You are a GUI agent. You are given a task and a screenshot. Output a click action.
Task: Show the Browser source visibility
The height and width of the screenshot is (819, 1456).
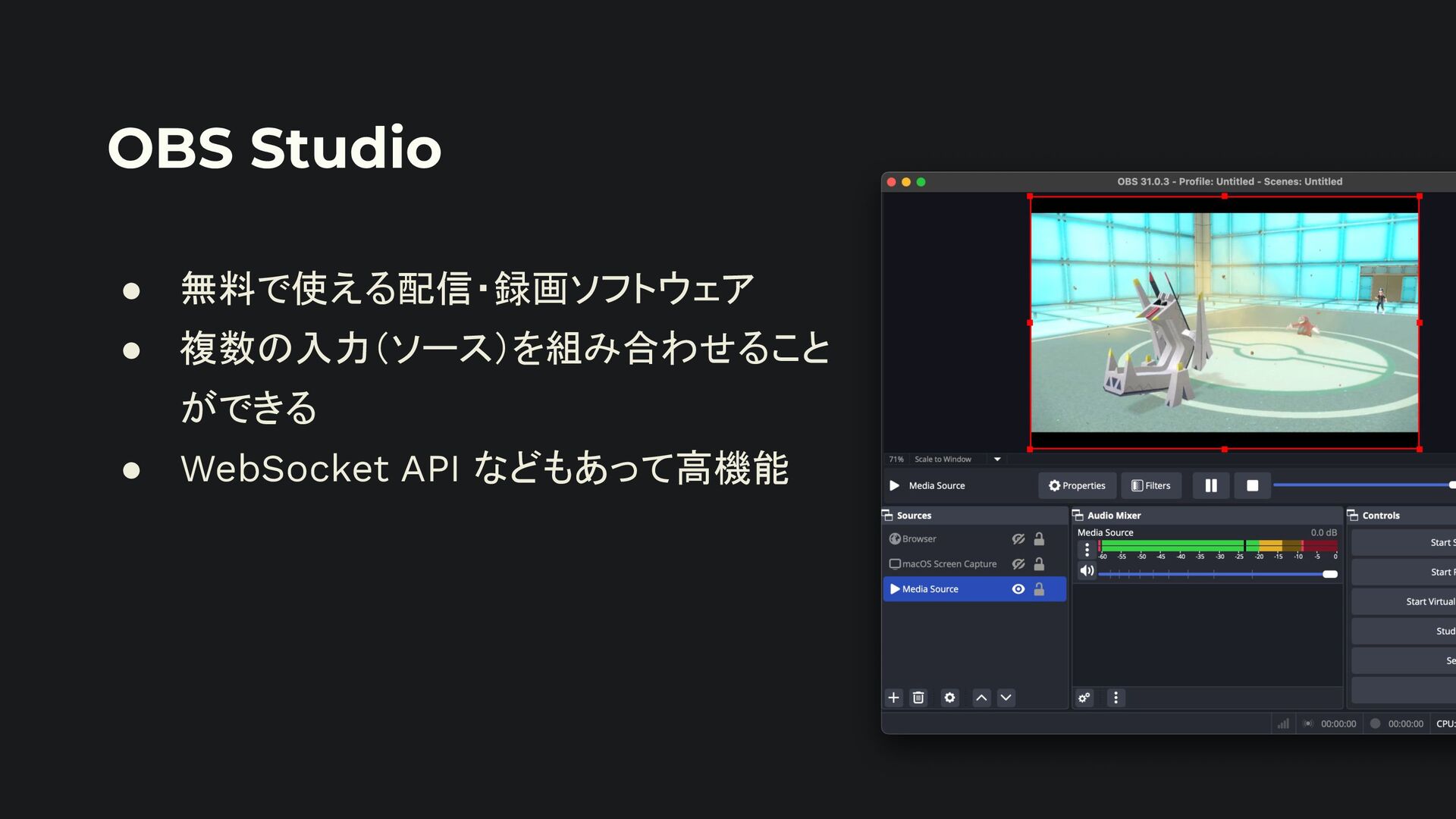(x=1018, y=539)
